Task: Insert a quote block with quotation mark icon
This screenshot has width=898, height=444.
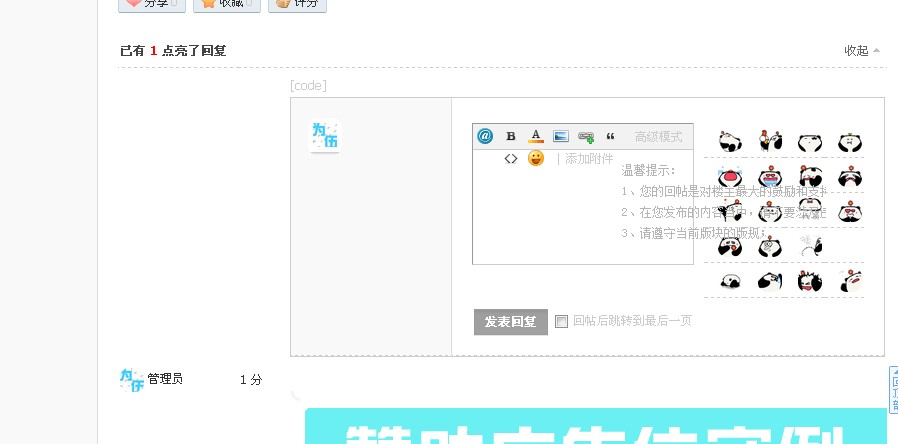Action: [x=611, y=136]
